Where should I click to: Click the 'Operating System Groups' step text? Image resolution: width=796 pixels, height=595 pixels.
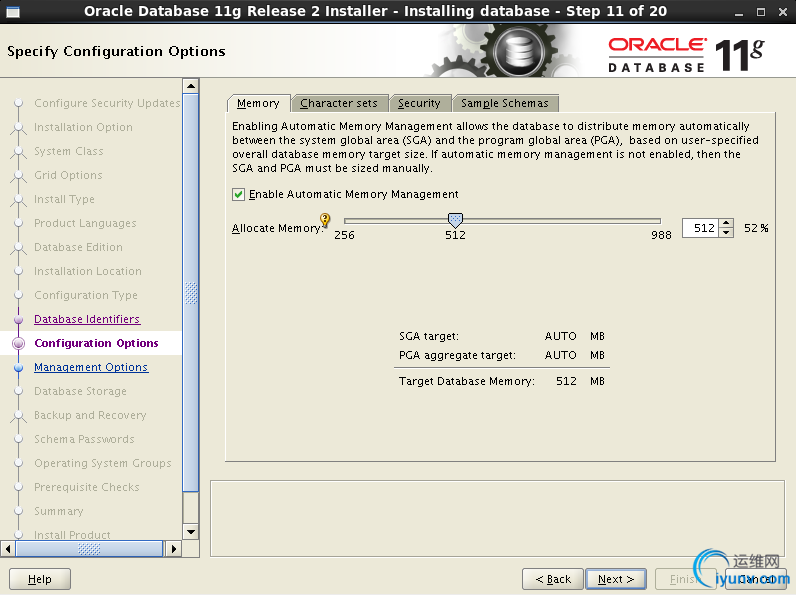[x=103, y=463]
